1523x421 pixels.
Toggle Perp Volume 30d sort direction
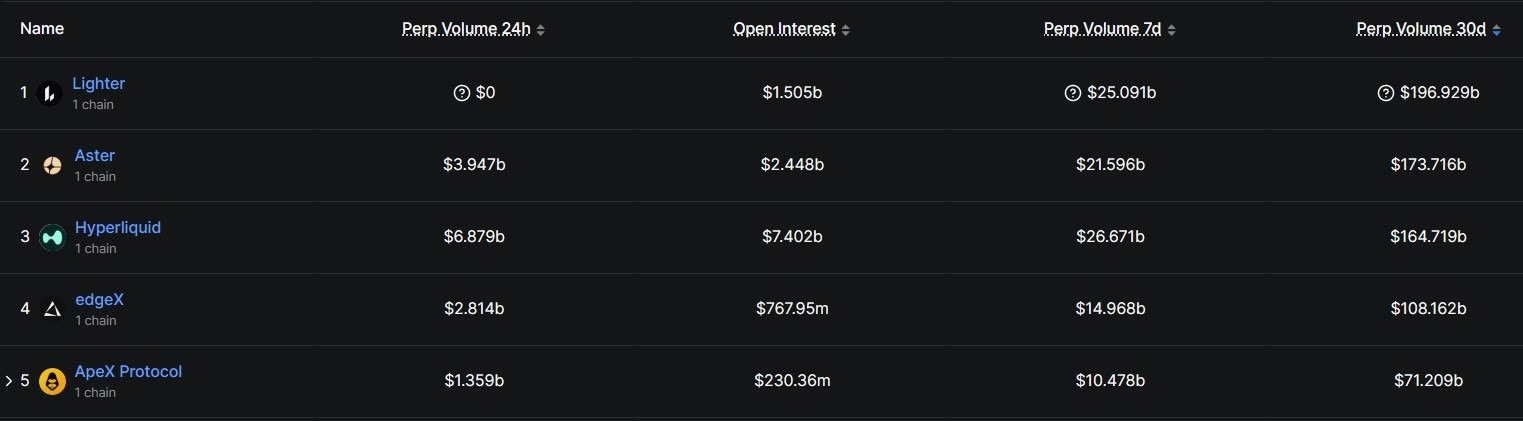pos(1496,30)
